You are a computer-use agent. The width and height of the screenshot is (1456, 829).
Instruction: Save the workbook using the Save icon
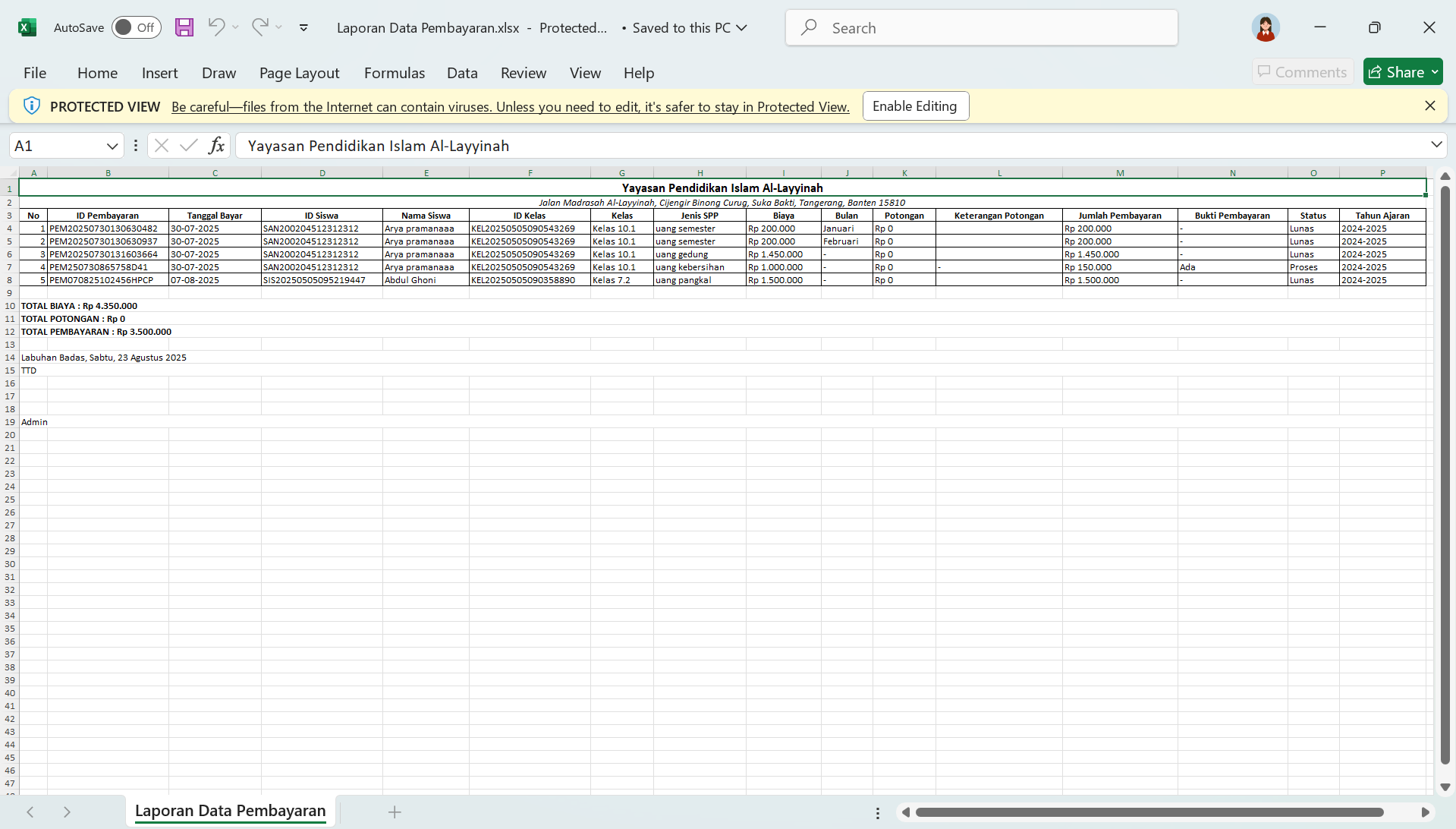[184, 27]
